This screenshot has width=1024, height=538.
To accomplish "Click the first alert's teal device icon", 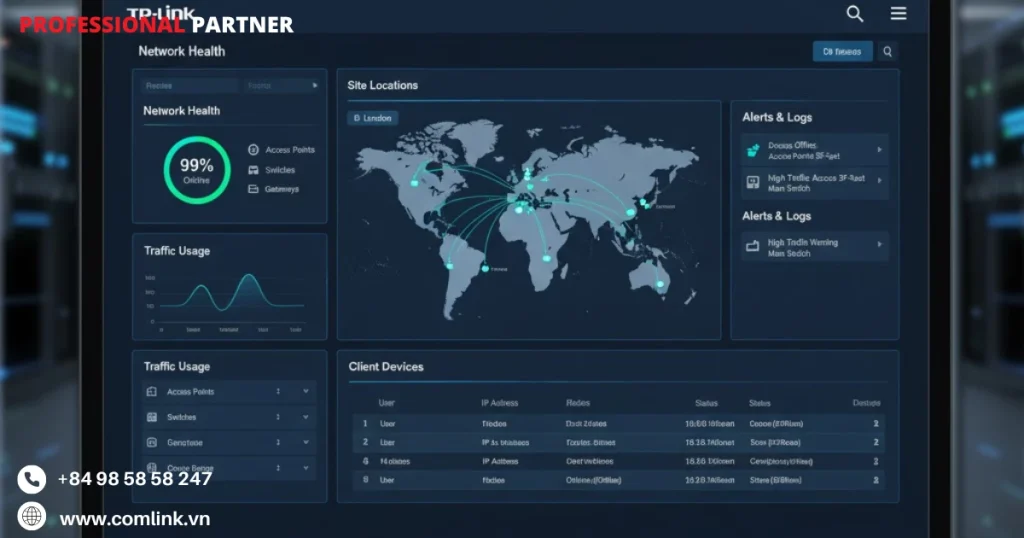I will click(x=753, y=151).
